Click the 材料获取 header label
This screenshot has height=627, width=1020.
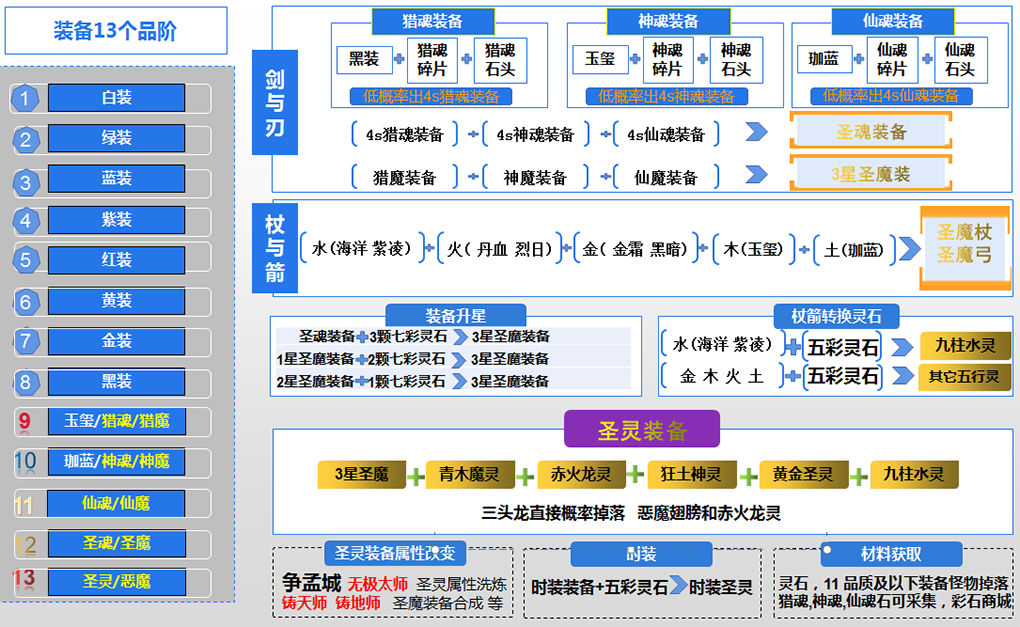(891, 554)
